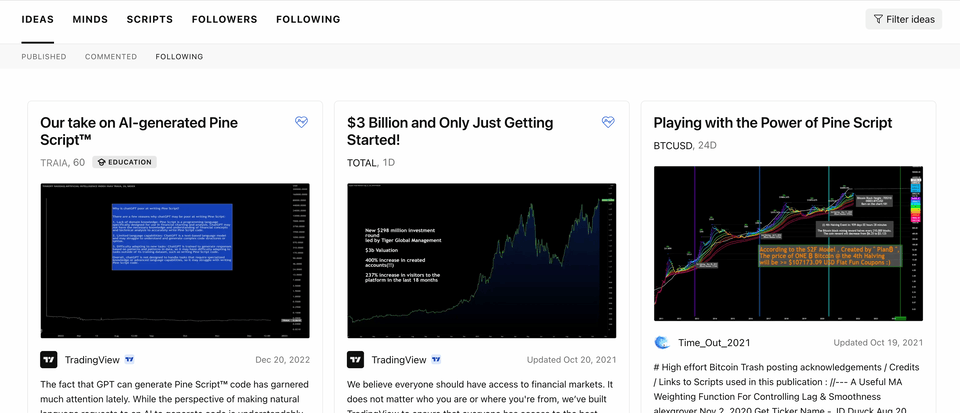The height and width of the screenshot is (413, 960).
Task: Switch to the Minds tab
Action: 90,20
